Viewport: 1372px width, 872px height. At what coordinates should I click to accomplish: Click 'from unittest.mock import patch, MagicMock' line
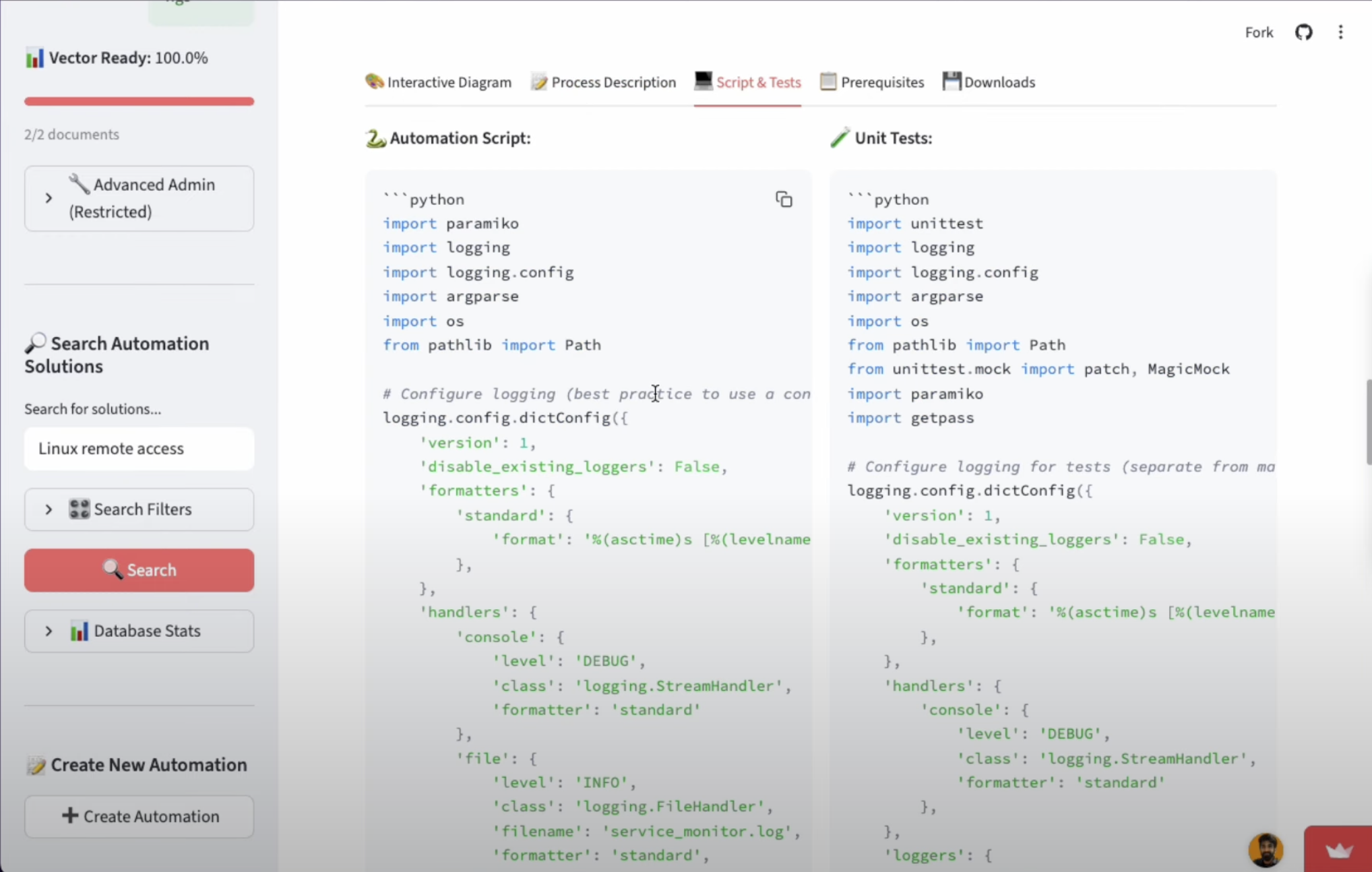[x=1038, y=369]
